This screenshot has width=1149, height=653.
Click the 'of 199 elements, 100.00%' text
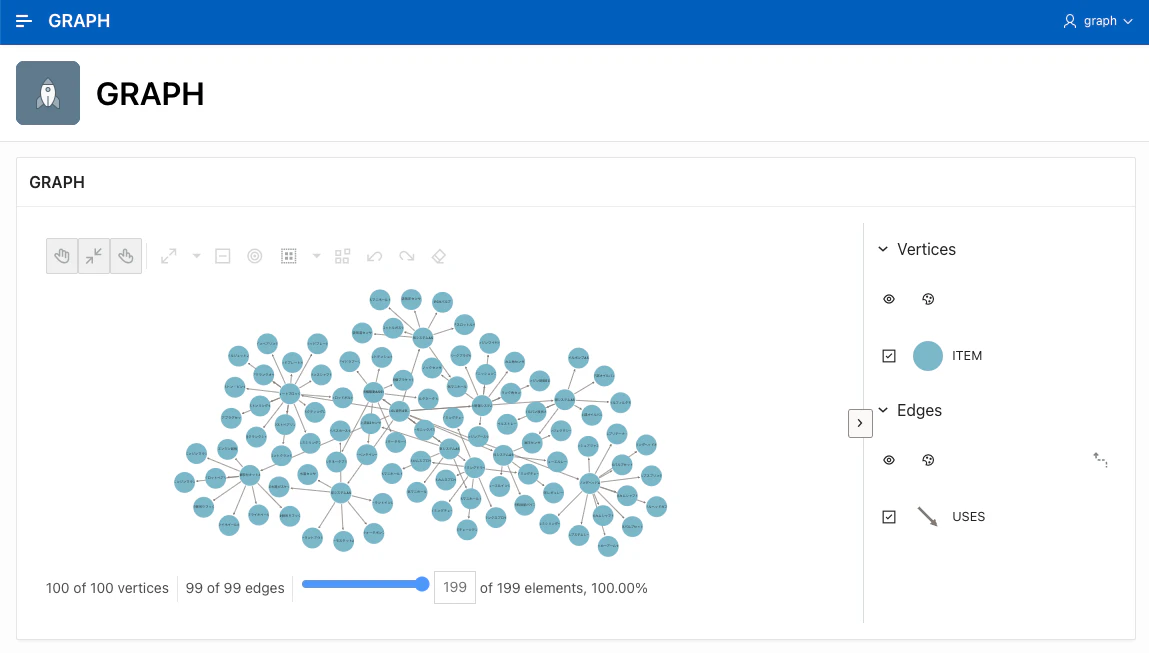coord(564,589)
